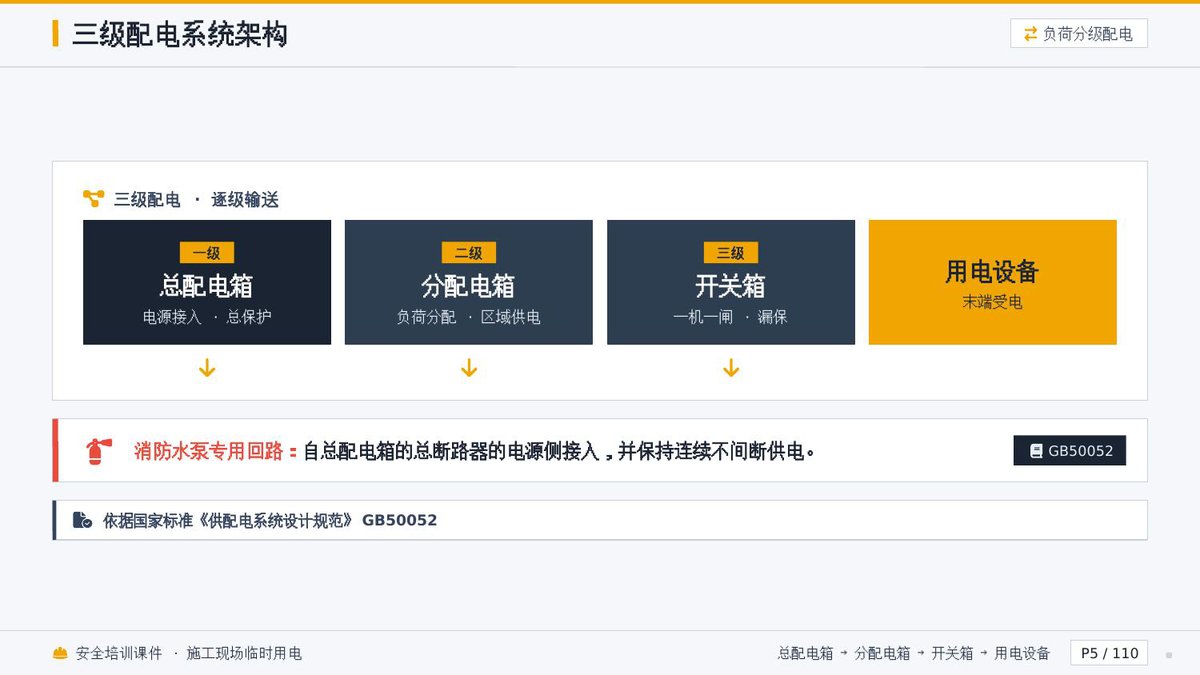Click the dark GB50052 badge button
This screenshot has width=1200, height=675.
pyautogui.click(x=1070, y=451)
